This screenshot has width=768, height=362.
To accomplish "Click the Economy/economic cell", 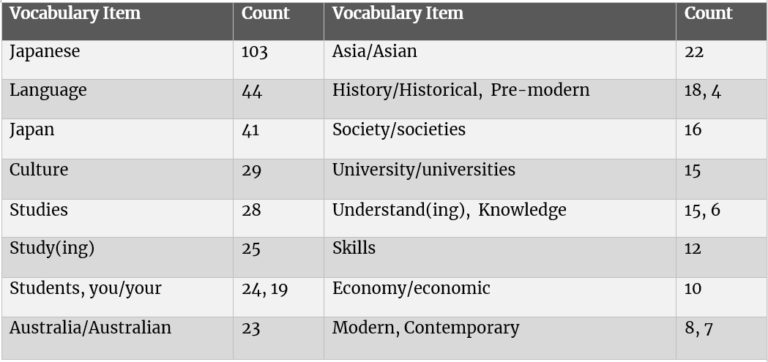I will tap(500, 297).
